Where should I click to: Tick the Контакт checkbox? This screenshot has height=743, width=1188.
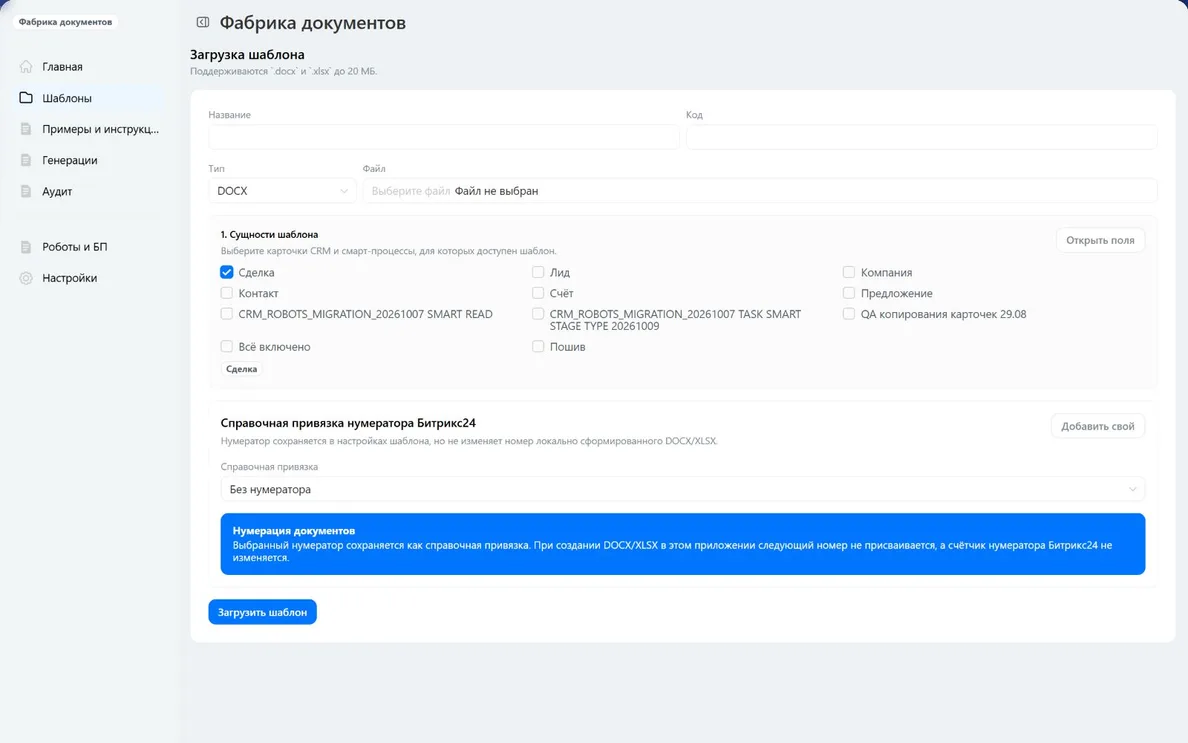227,292
